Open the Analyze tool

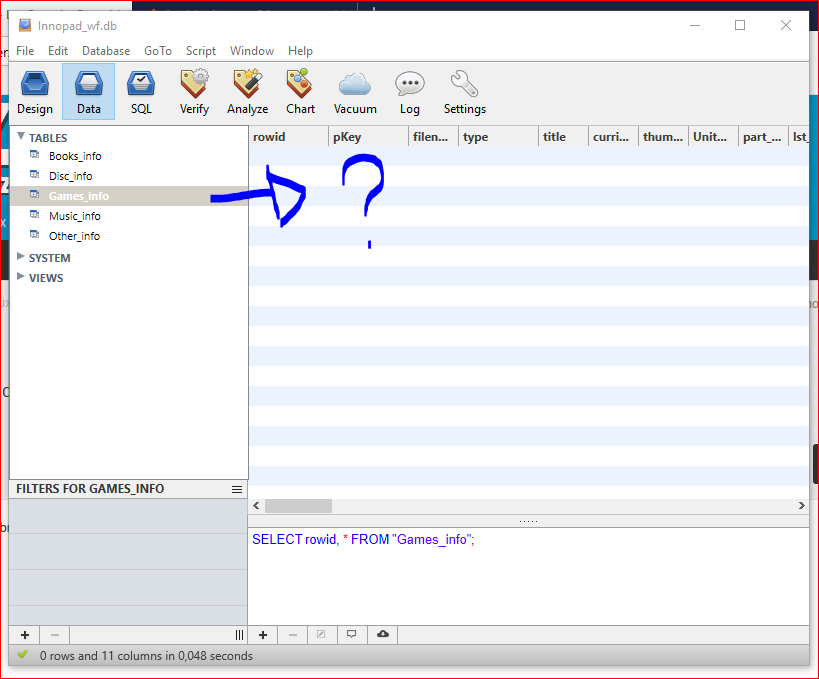[x=247, y=92]
